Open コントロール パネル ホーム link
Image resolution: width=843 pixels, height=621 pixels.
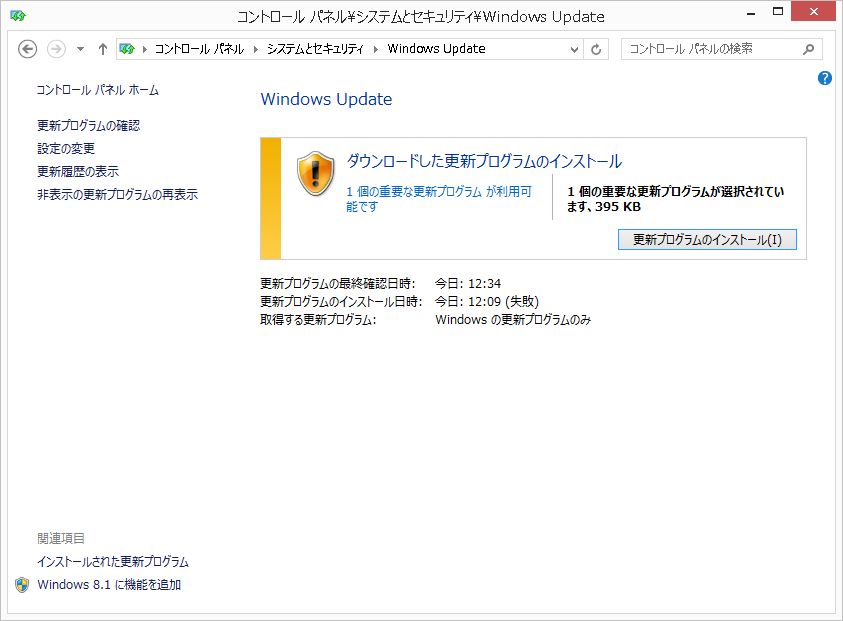coord(97,90)
